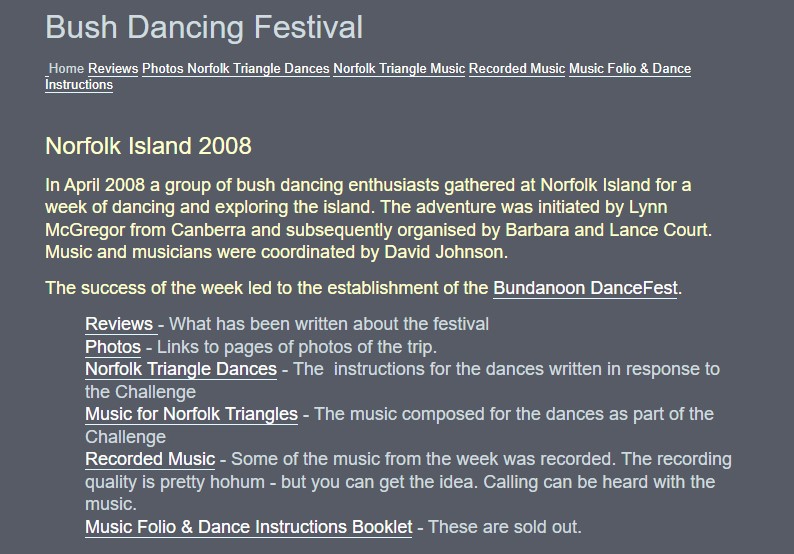Choose Recorded Music in the top navigation
The width and height of the screenshot is (794, 554).
pos(517,68)
